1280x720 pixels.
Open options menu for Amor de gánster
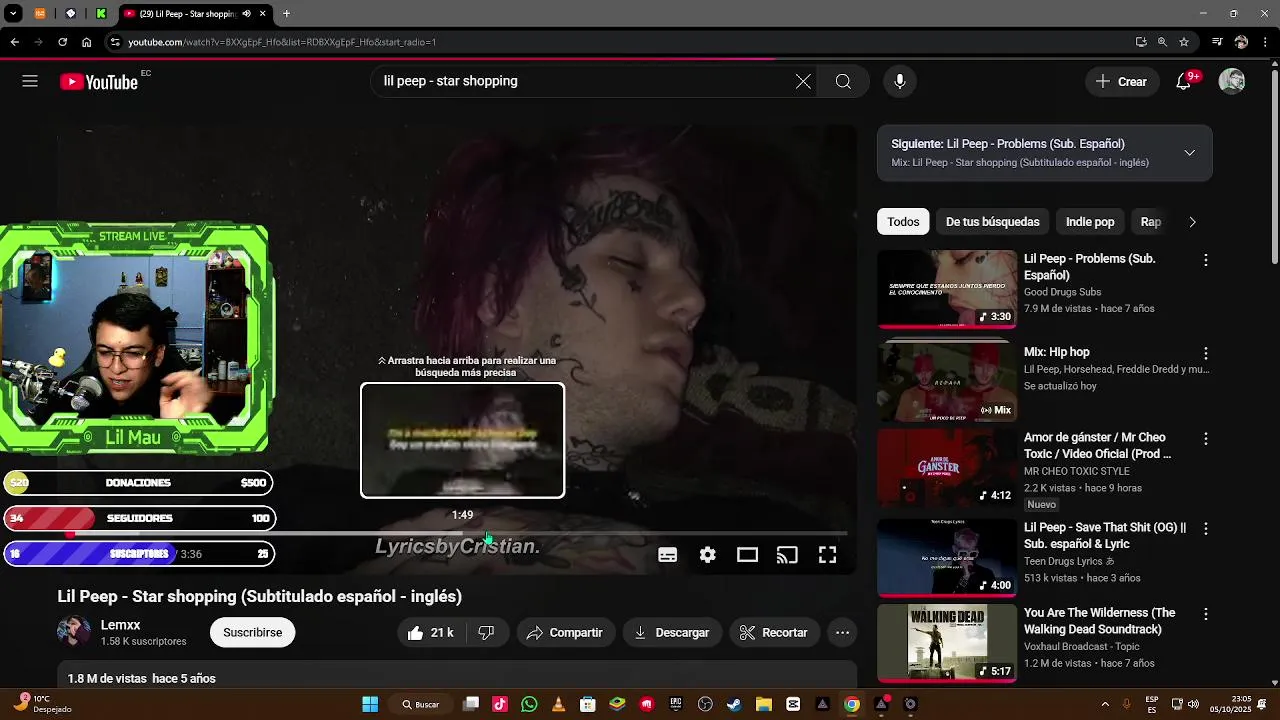pos(1206,439)
